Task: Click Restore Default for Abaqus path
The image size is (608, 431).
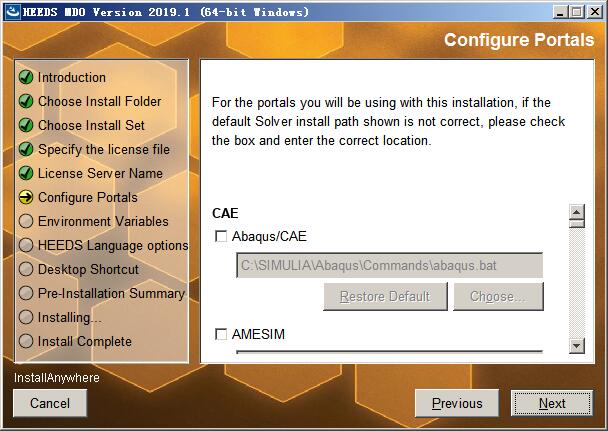Action: point(385,297)
